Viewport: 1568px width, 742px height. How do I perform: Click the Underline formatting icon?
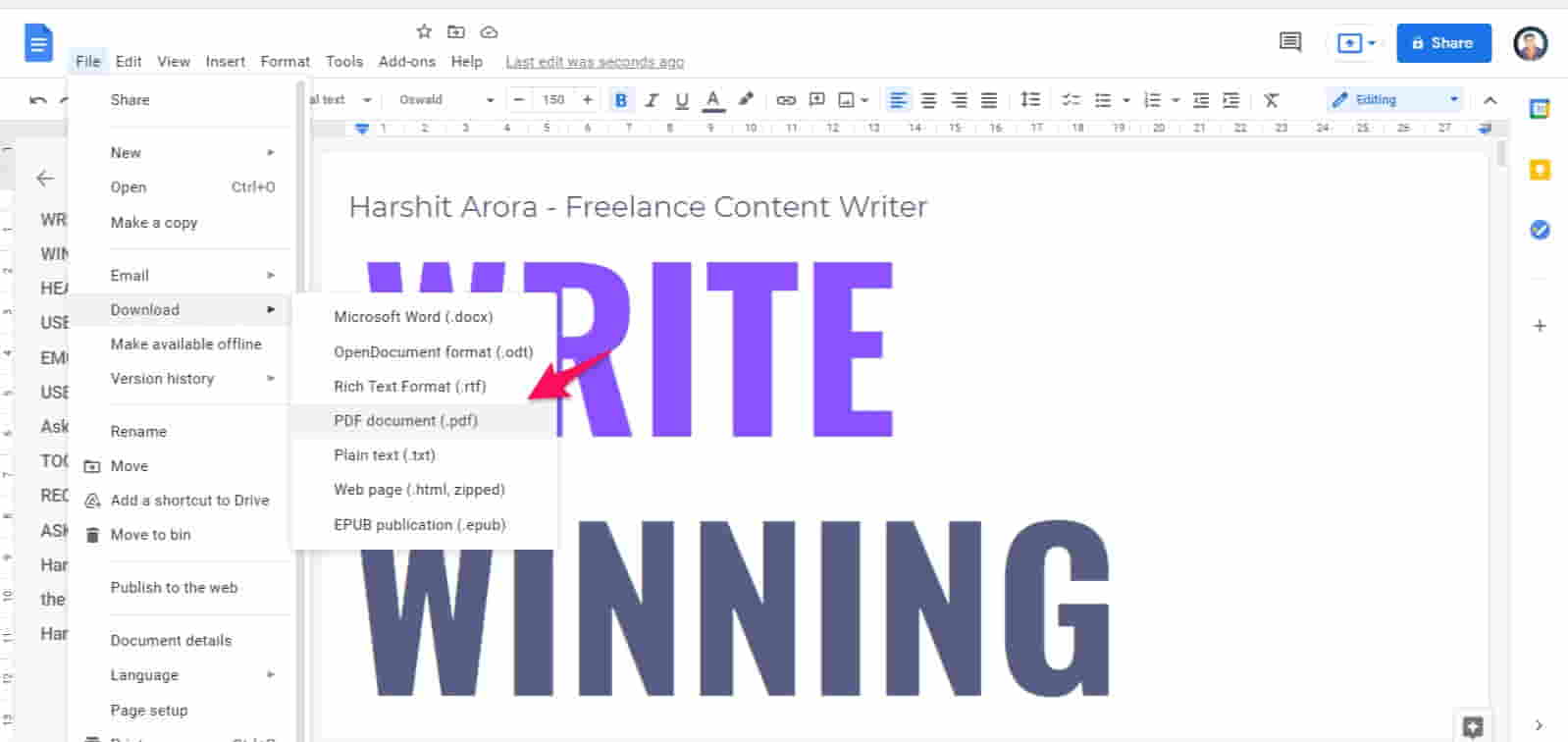tap(682, 100)
